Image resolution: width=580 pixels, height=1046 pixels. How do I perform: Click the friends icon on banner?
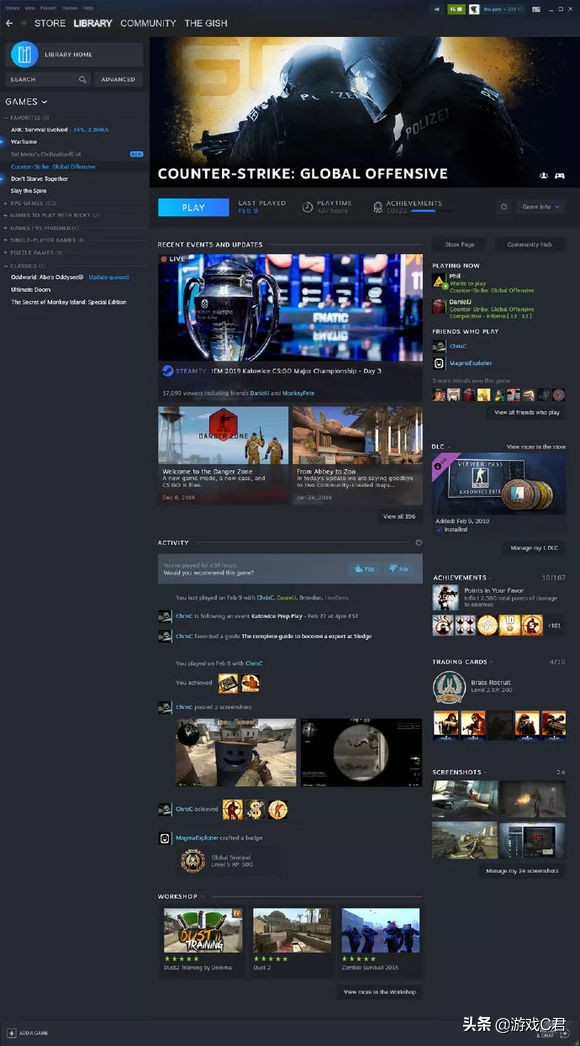544,175
